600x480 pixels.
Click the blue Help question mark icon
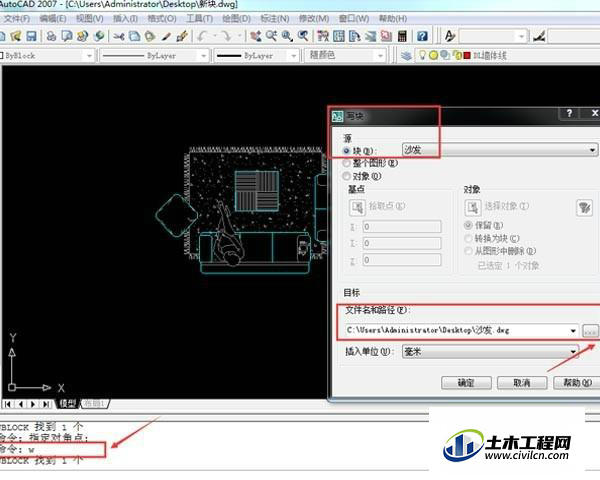tap(422, 36)
